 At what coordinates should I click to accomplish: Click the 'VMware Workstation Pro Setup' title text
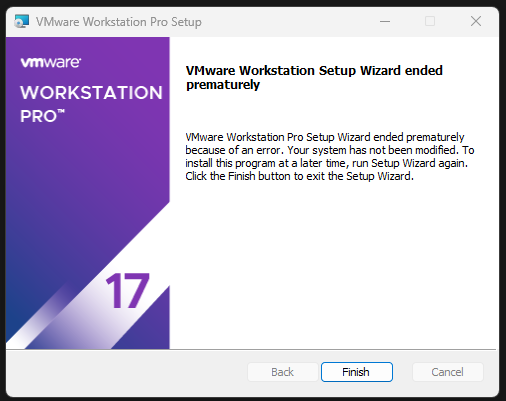click(x=119, y=22)
